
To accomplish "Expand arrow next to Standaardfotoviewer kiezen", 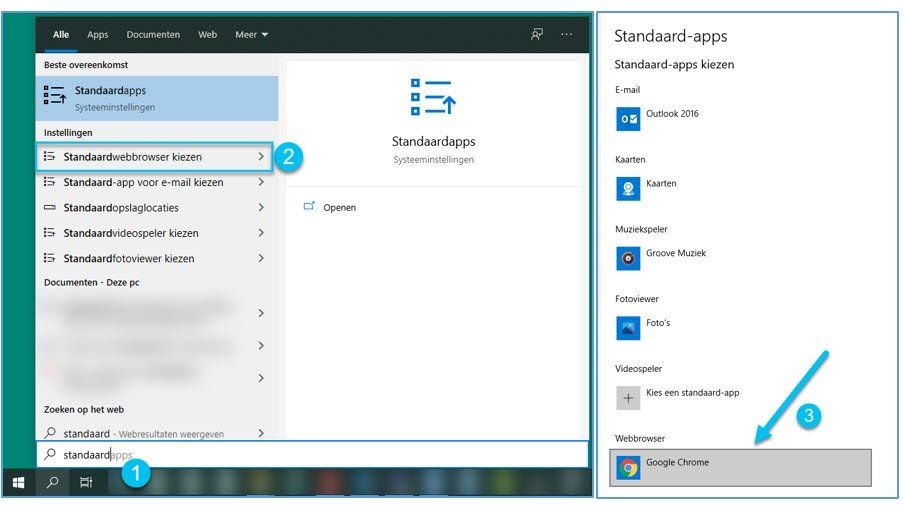I will 261,258.
